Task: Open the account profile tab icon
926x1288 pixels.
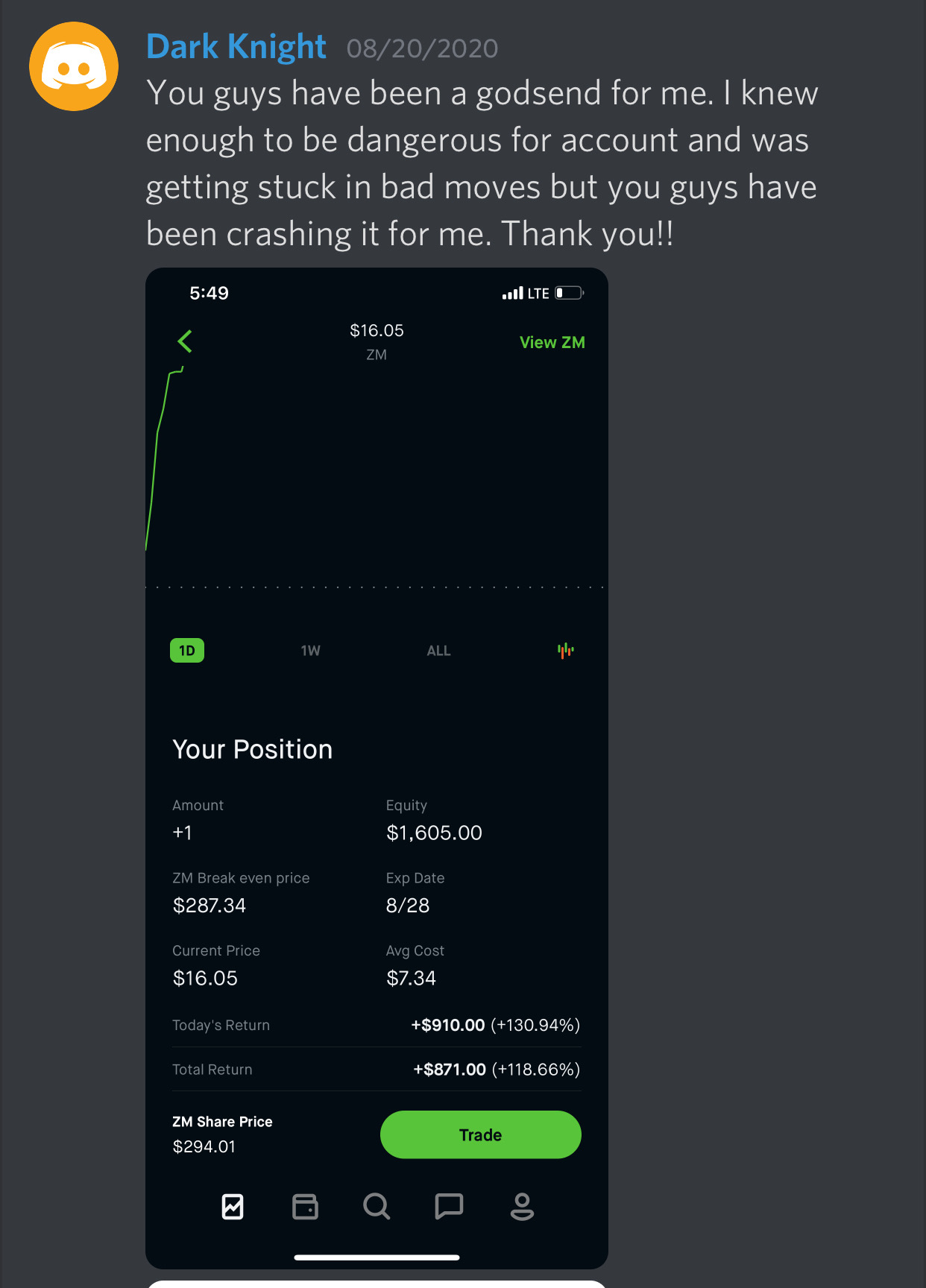Action: pos(522,1206)
